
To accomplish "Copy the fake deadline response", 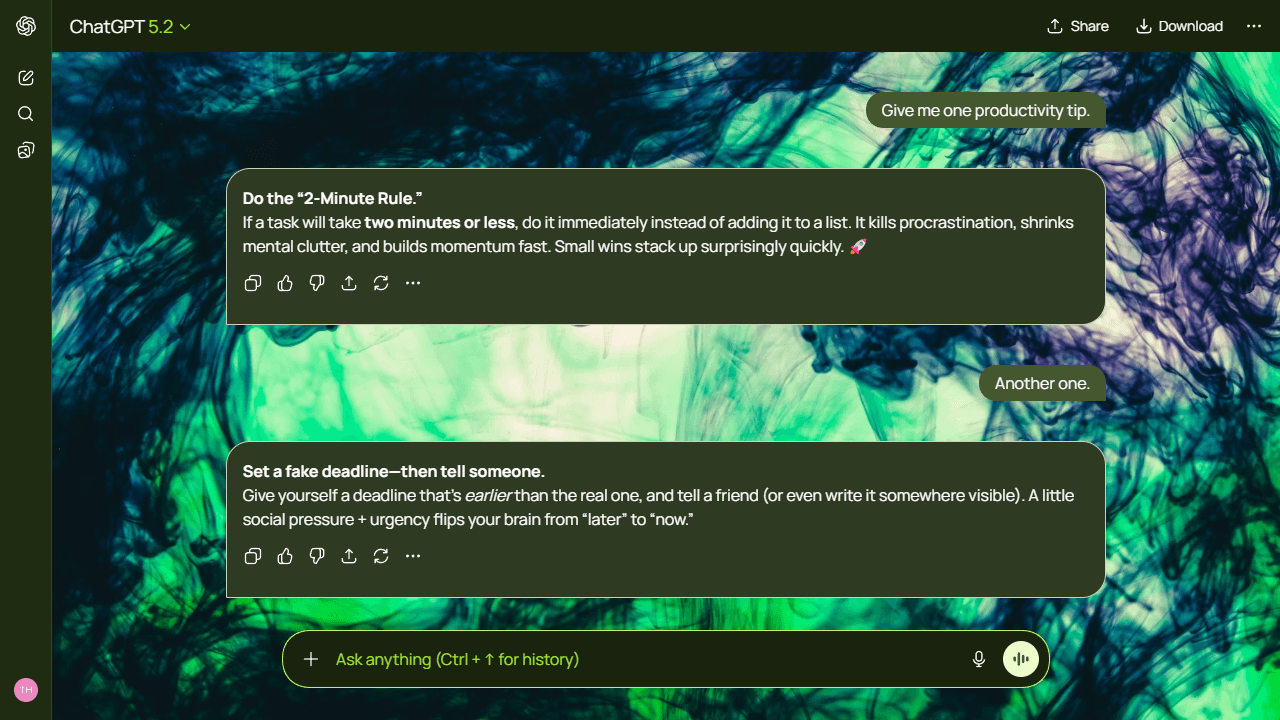I will [253, 556].
